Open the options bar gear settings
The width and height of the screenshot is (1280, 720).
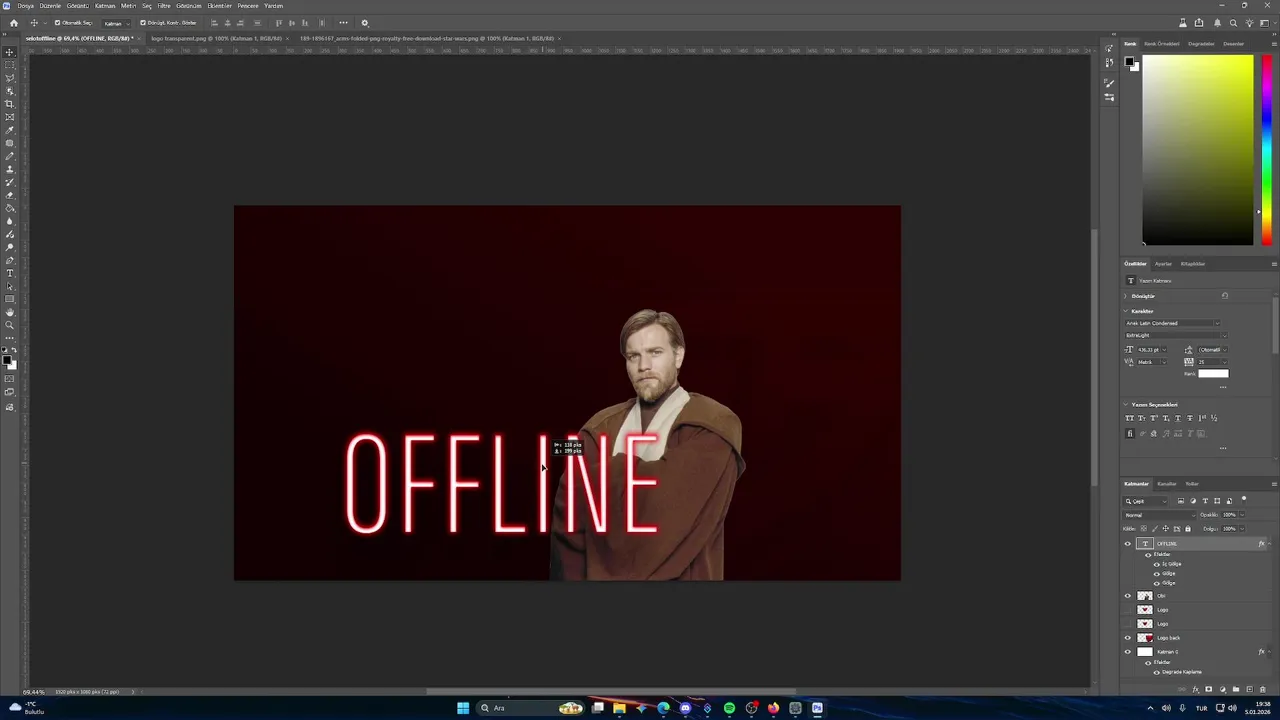tap(364, 23)
